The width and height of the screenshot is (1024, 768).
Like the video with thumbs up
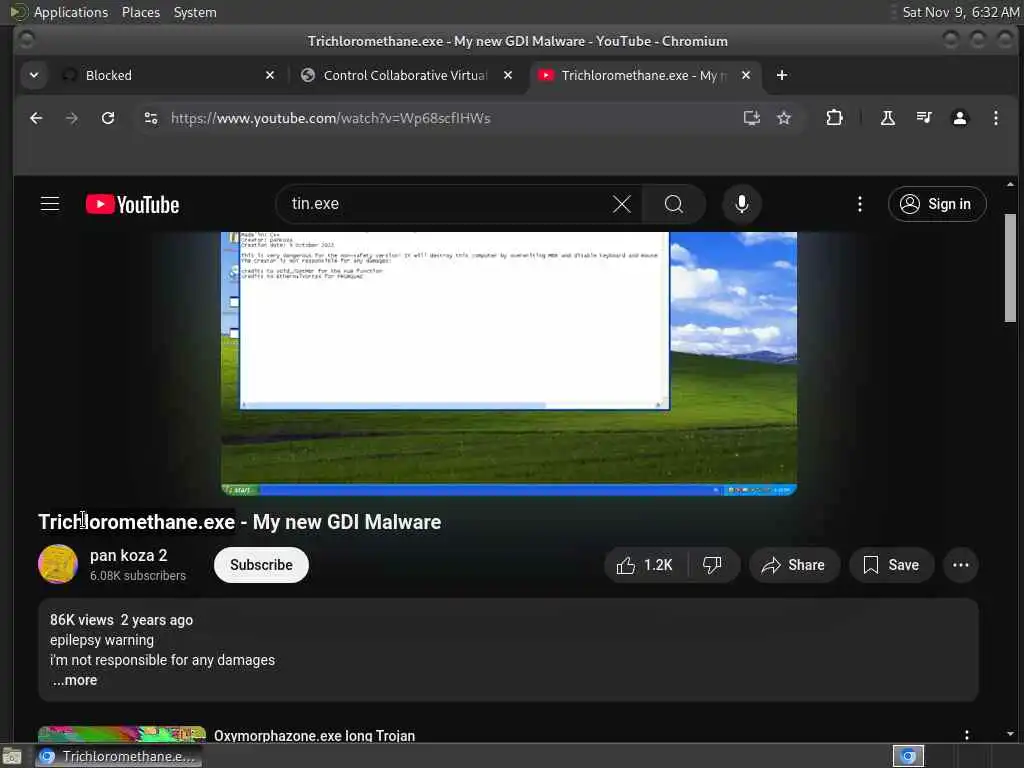tap(644, 565)
